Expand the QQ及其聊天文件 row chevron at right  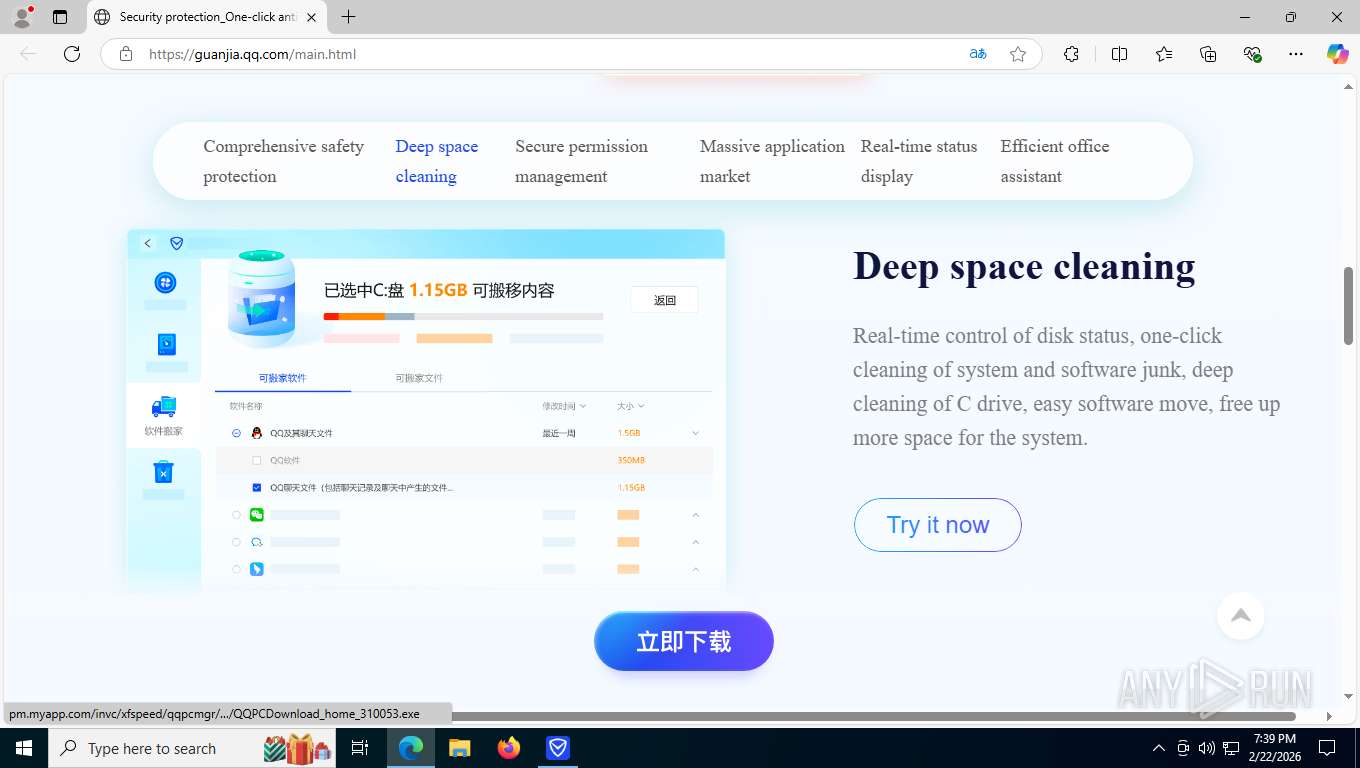pos(695,433)
